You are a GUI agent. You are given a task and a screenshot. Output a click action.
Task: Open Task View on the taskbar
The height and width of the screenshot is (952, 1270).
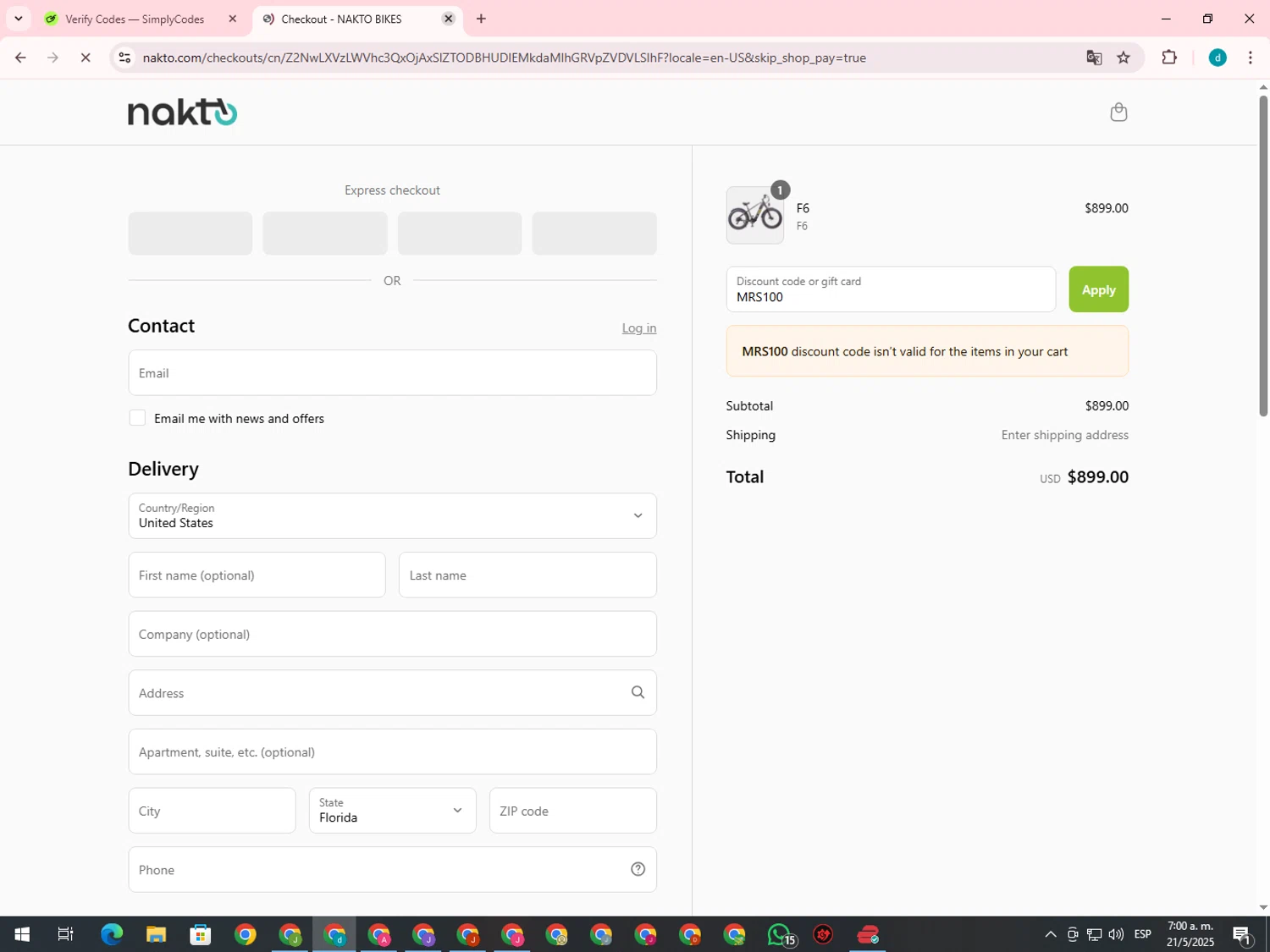[x=65, y=934]
